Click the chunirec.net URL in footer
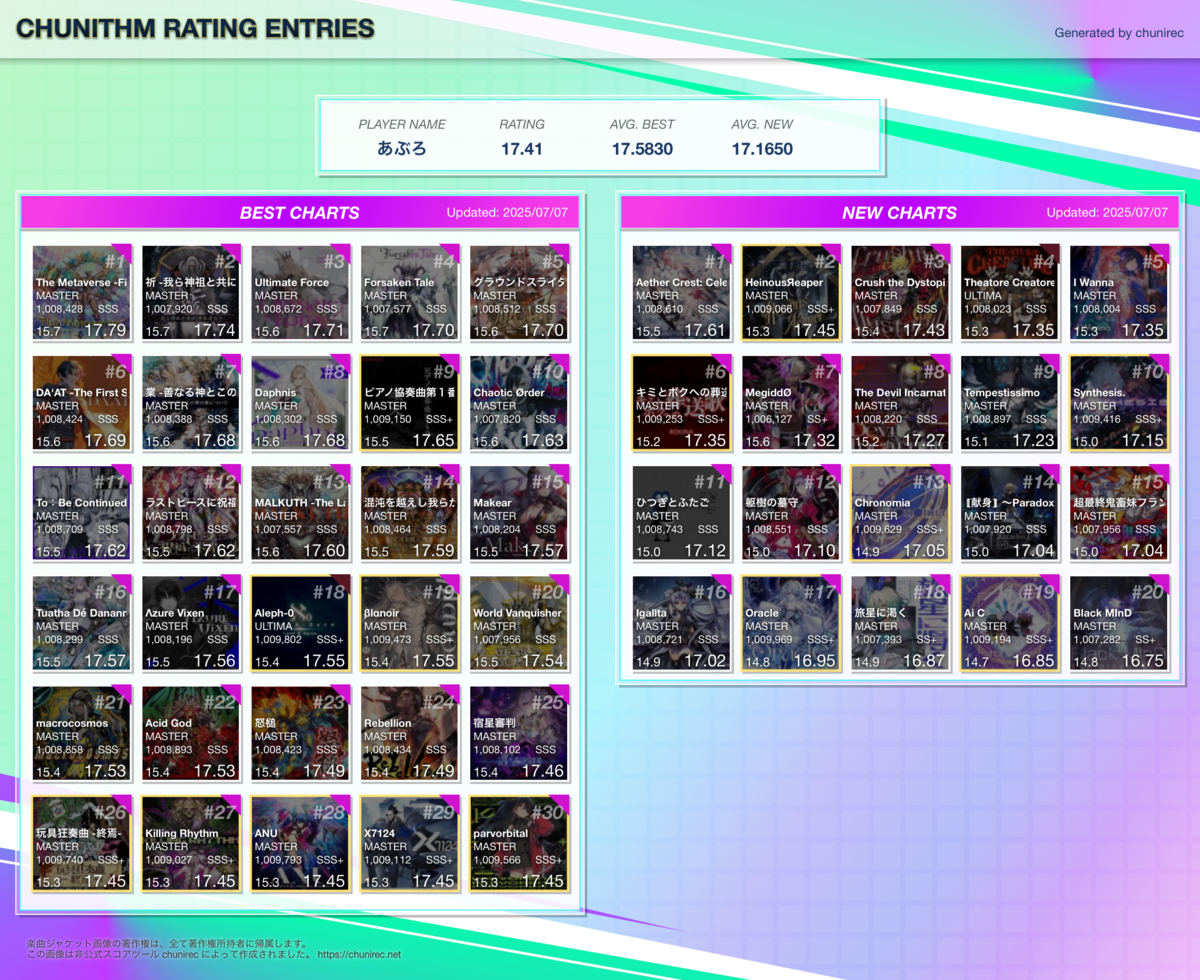The image size is (1200, 980). pyautogui.click(x=359, y=955)
